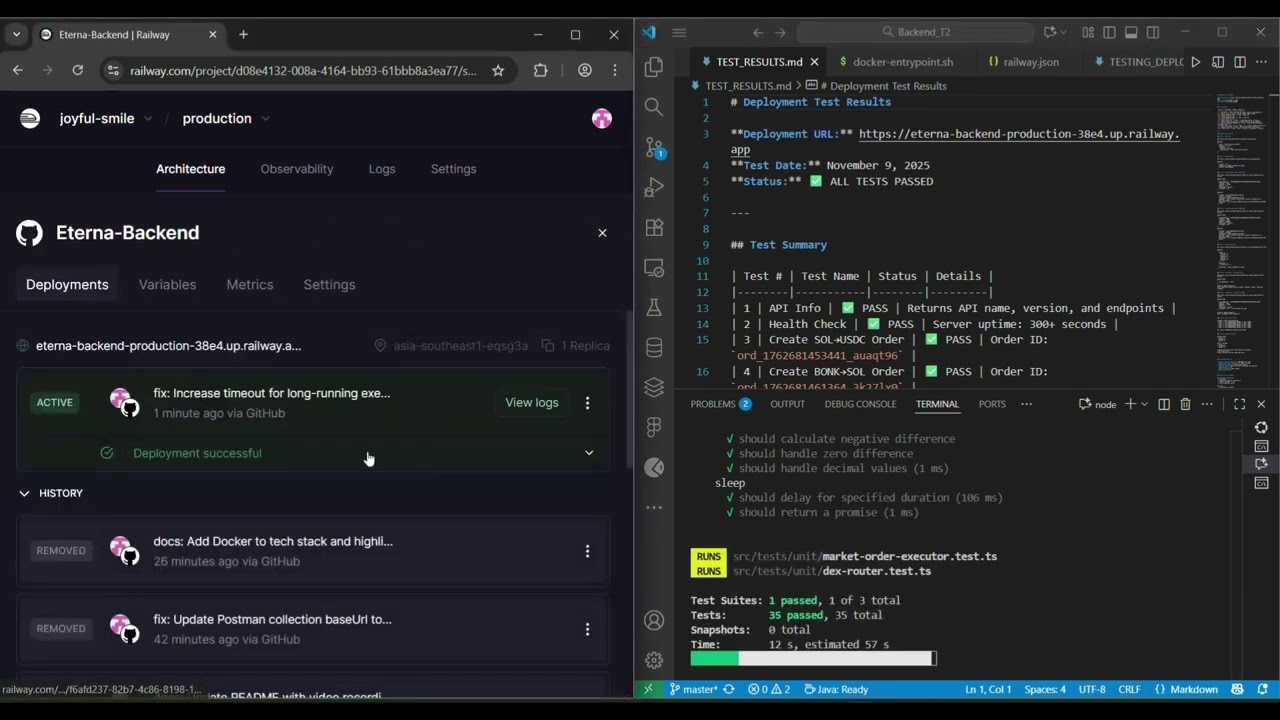Screen dimensions: 1280x720
Task: Open more options for active deployment
Action: pos(587,403)
